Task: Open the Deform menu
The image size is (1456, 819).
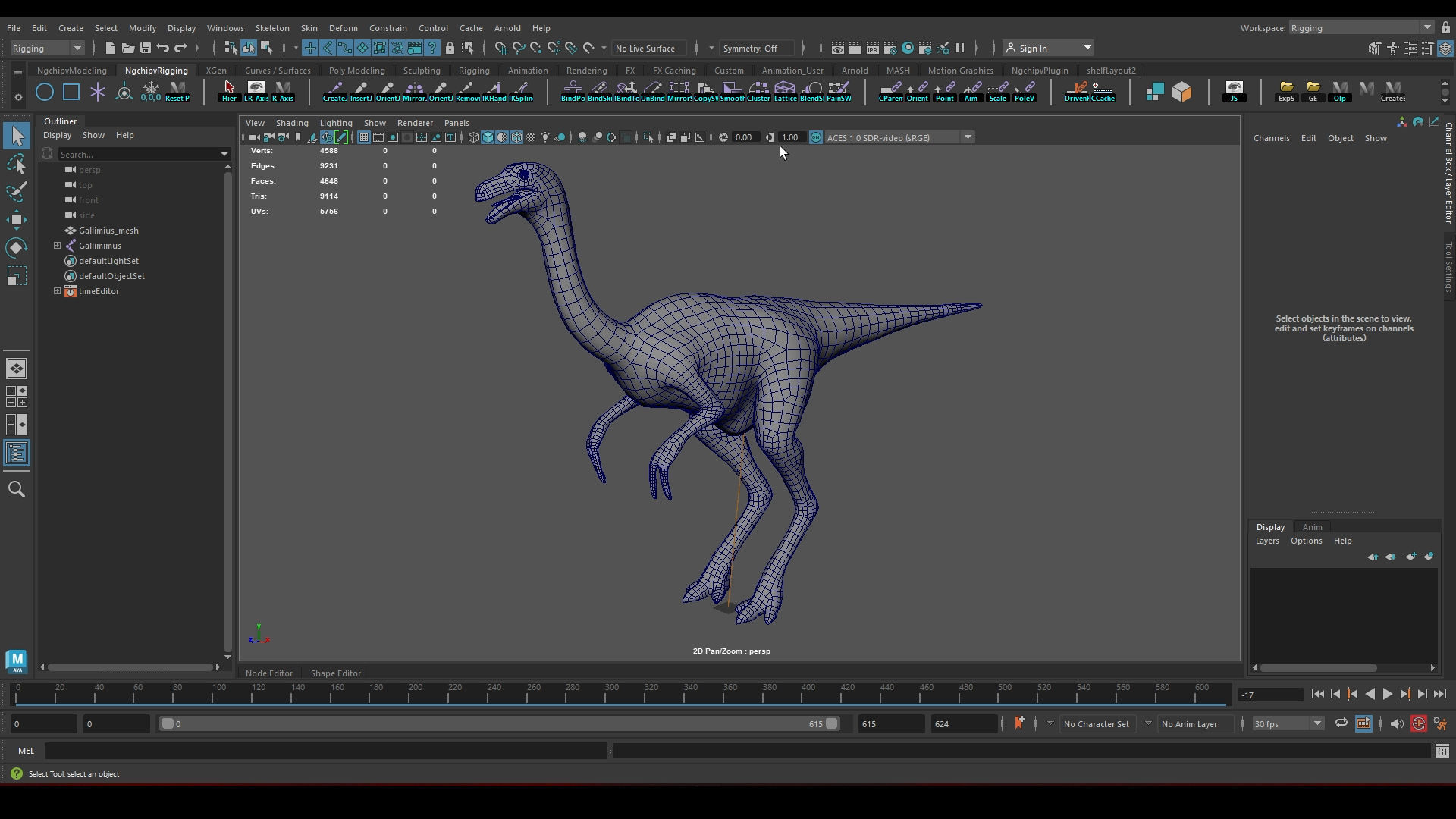Action: point(343,27)
